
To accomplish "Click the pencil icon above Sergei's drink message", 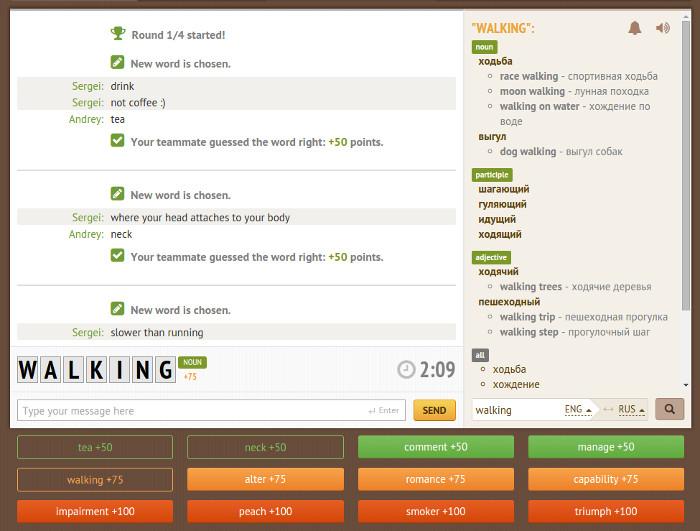I will [117, 63].
